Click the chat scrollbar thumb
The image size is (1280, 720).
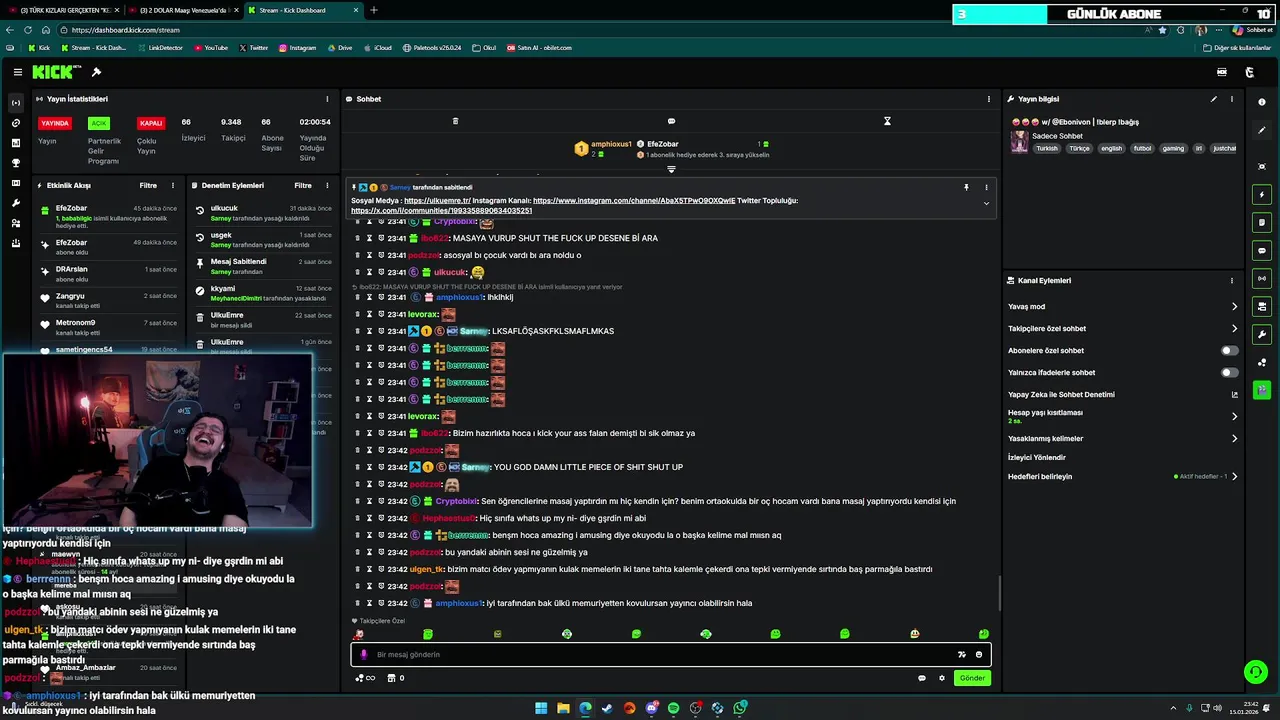coord(999,595)
